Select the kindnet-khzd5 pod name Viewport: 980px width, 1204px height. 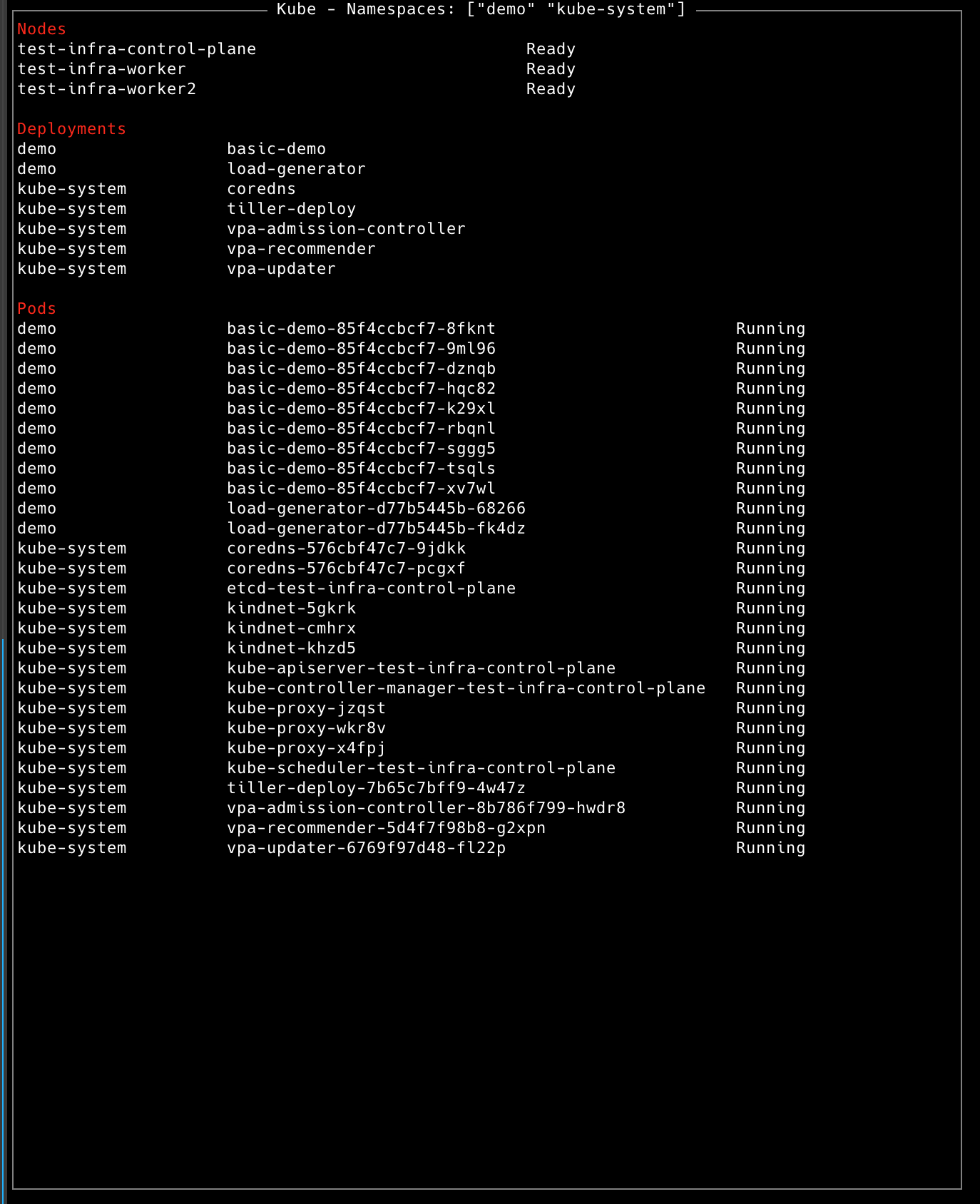[x=291, y=648]
